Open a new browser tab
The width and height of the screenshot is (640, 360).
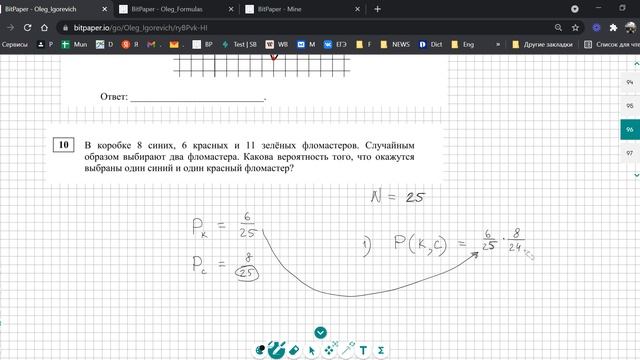(x=377, y=9)
